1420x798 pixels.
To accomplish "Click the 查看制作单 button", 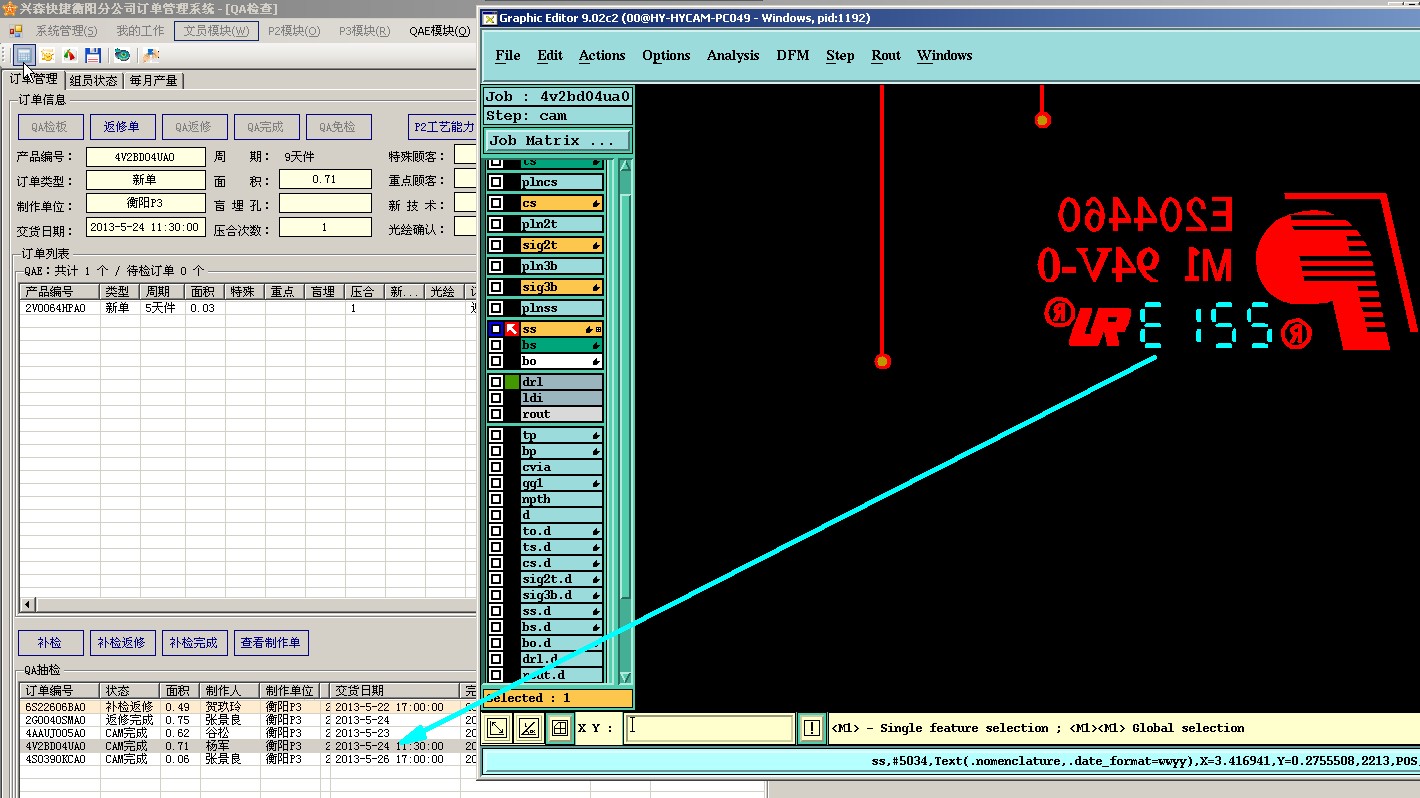I will (x=271, y=643).
